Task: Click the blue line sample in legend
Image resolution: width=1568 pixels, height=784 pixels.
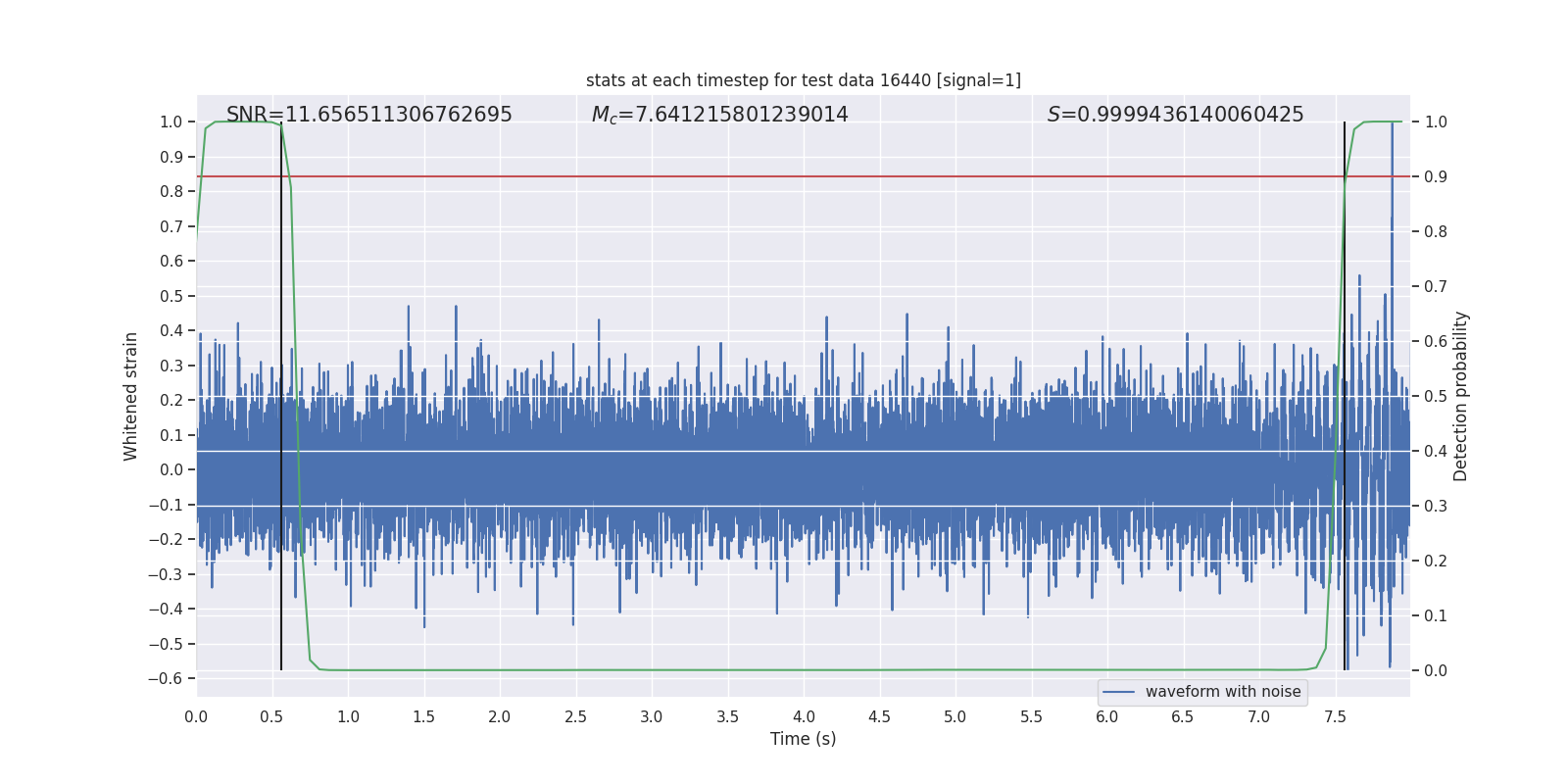Action: [1118, 692]
